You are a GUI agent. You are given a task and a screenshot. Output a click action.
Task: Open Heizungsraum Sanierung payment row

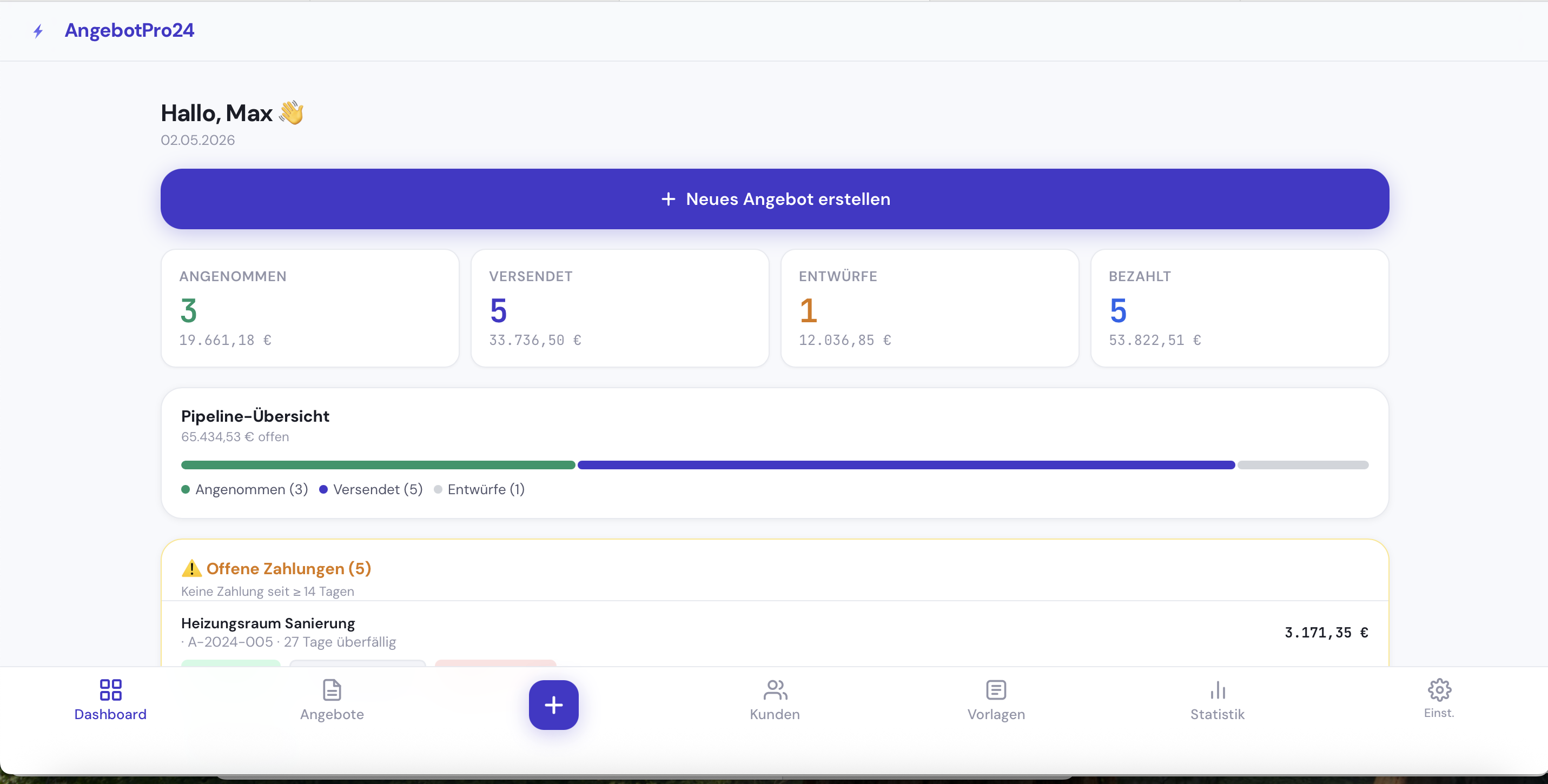point(775,633)
